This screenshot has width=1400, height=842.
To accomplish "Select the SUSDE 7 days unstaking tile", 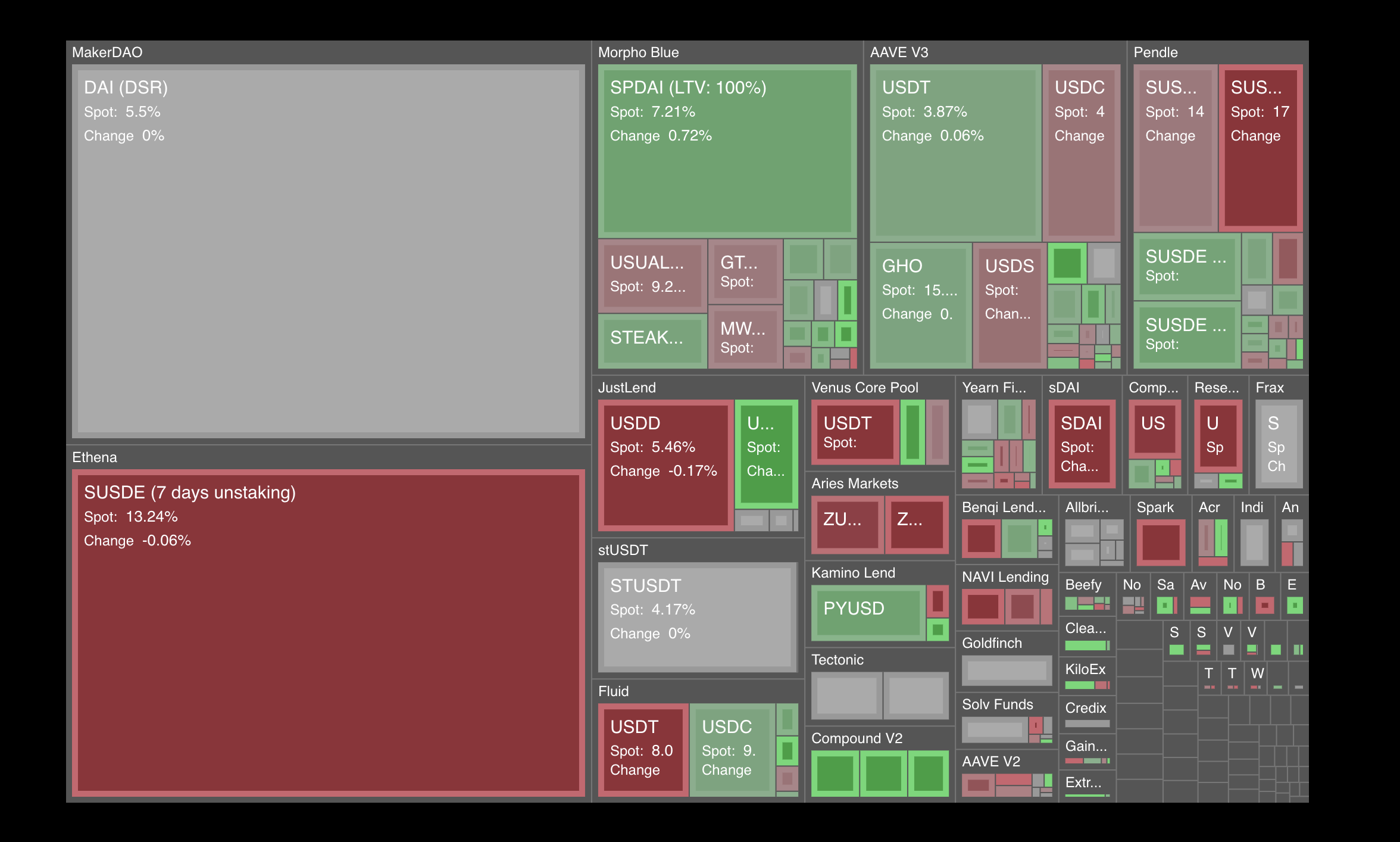I will (328, 632).
